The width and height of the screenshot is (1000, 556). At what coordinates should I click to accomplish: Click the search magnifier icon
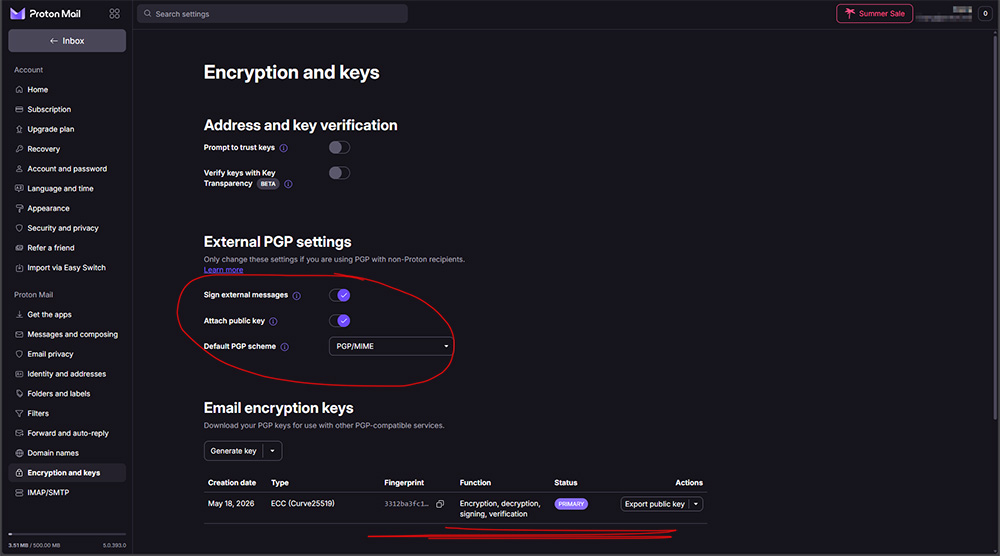[147, 13]
